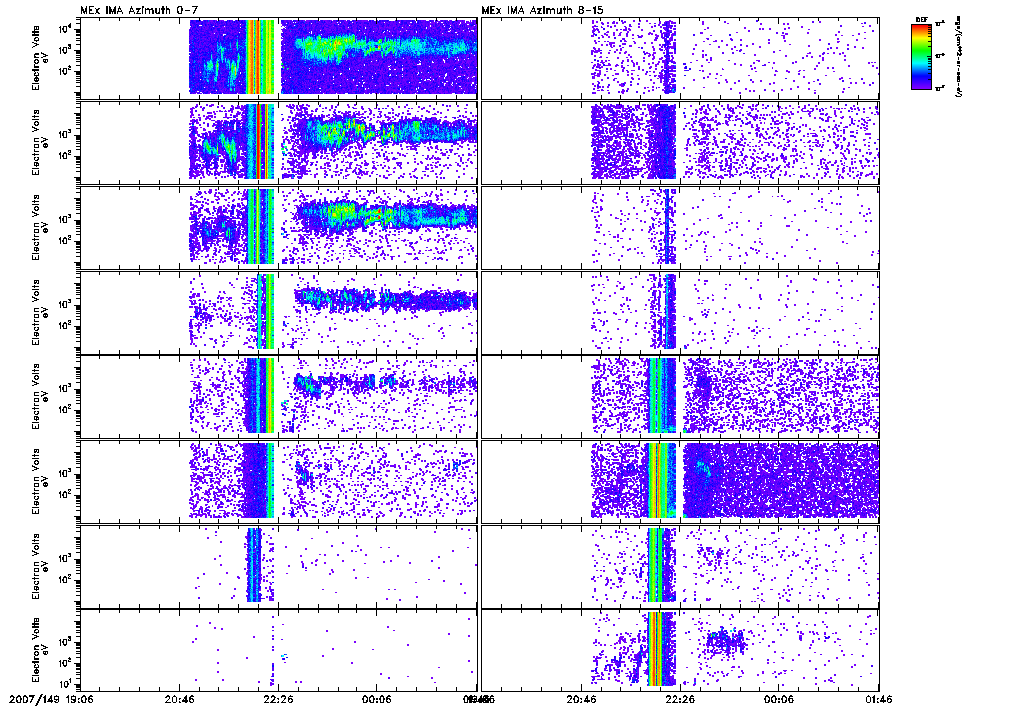Click the rainbow DEF color bar legend
Screen dimensions: 1024x708
[921, 57]
